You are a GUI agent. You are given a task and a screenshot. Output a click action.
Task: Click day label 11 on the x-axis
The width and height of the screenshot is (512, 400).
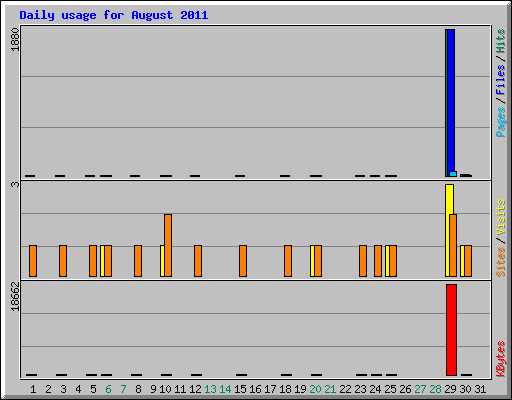point(180,389)
